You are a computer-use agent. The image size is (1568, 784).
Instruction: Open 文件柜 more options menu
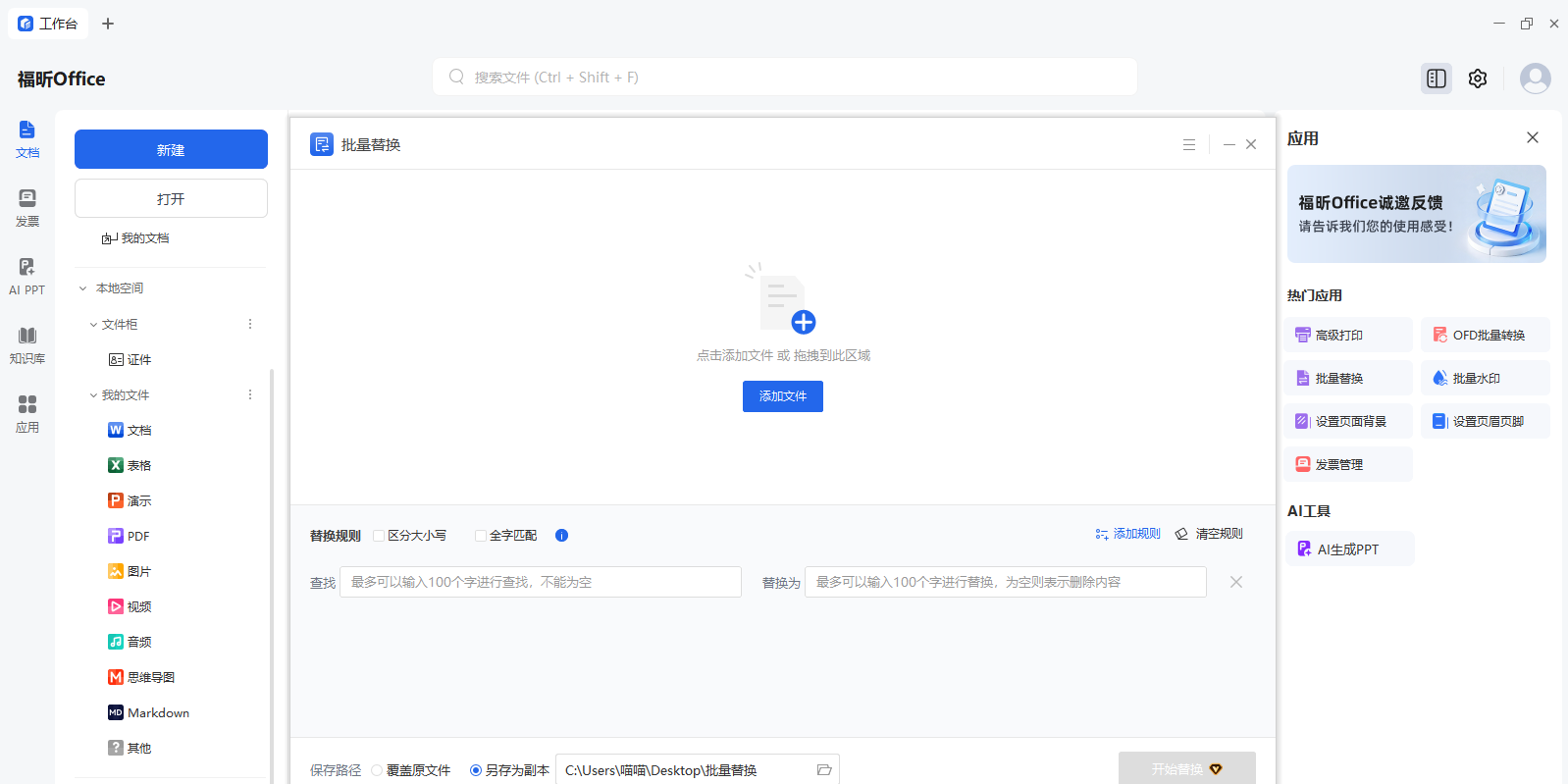[250, 324]
